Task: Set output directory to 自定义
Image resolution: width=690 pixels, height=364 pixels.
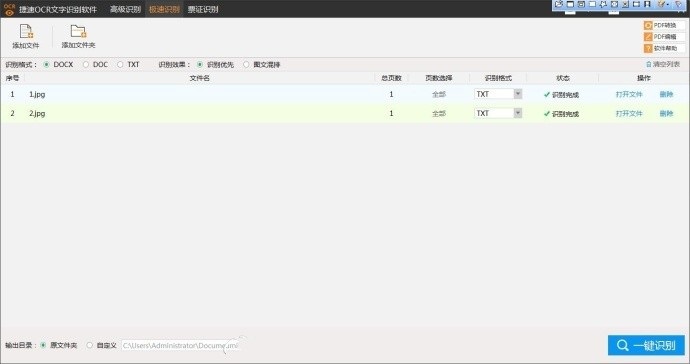Action: tap(90, 345)
